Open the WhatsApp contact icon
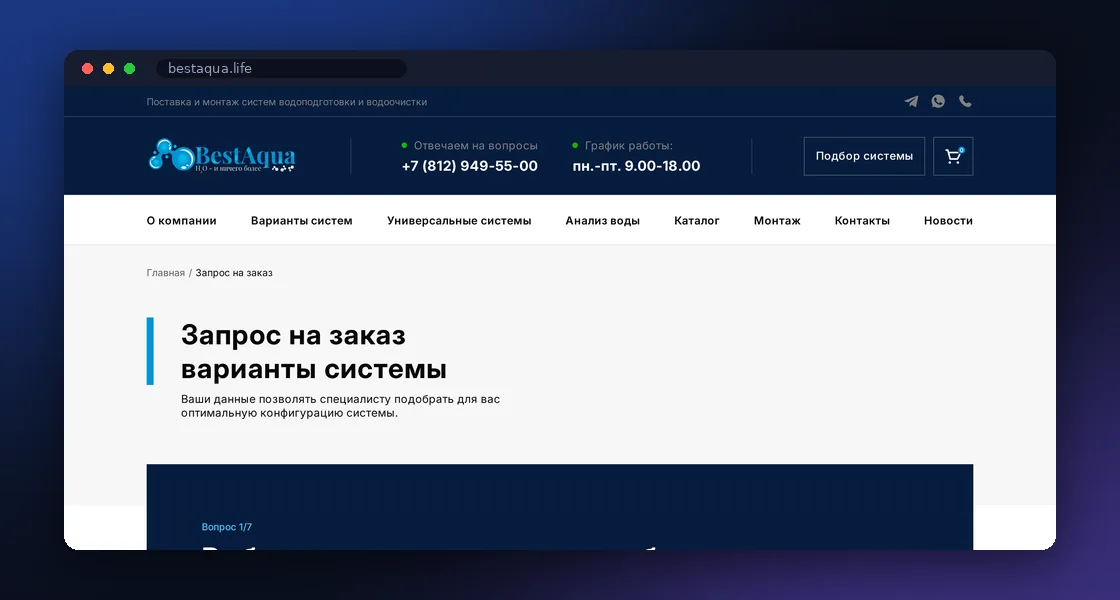 [939, 101]
